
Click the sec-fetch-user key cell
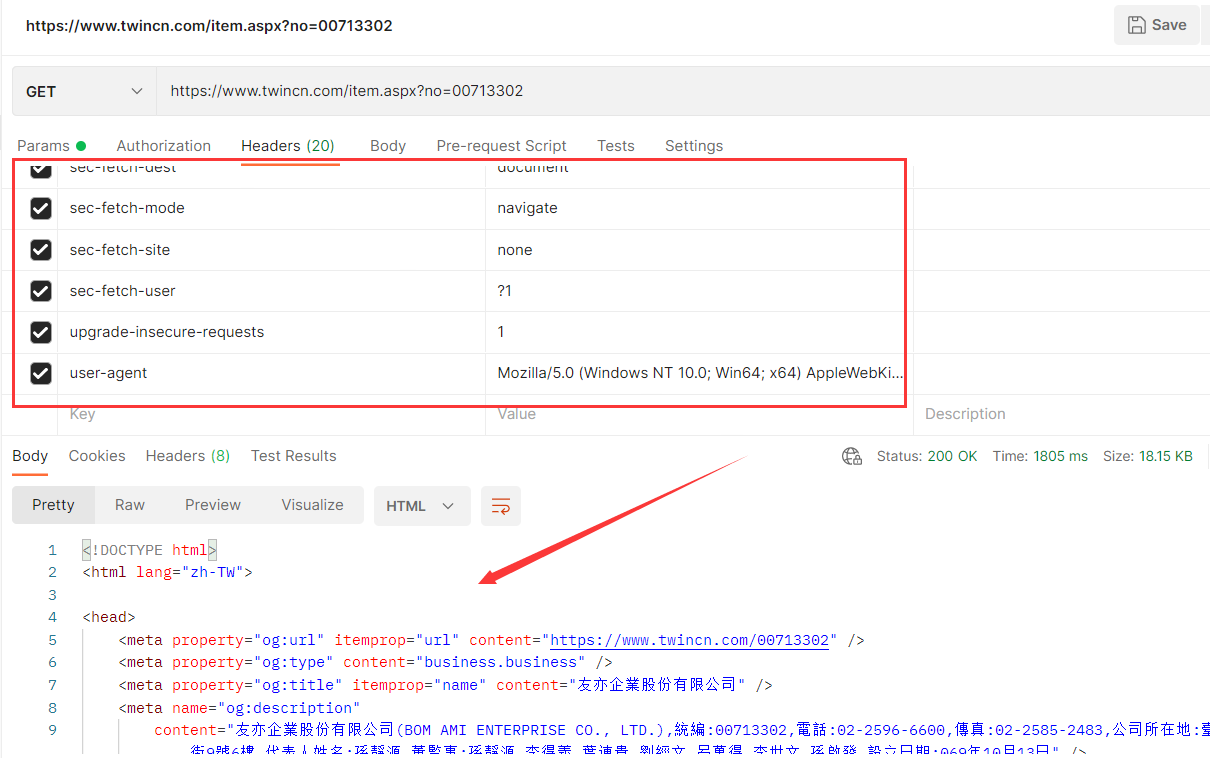(x=271, y=291)
